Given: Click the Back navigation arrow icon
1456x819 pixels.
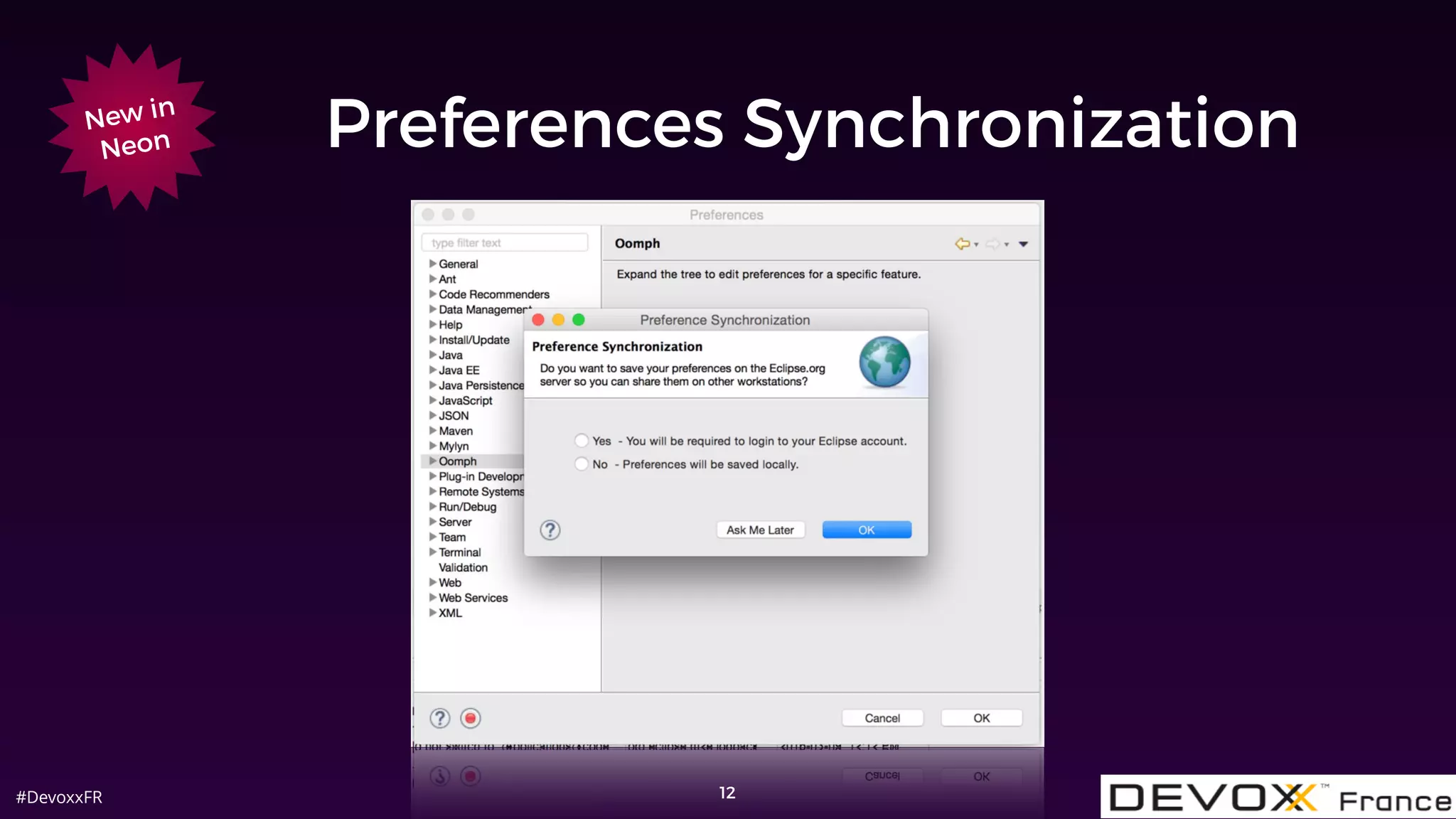Looking at the screenshot, I should point(962,244).
